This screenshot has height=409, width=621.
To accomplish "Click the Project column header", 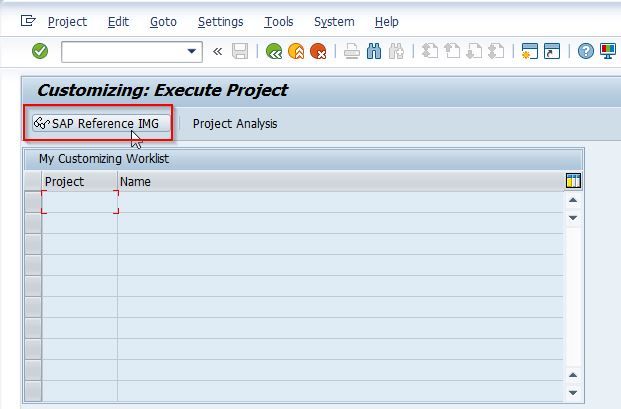I will click(79, 181).
